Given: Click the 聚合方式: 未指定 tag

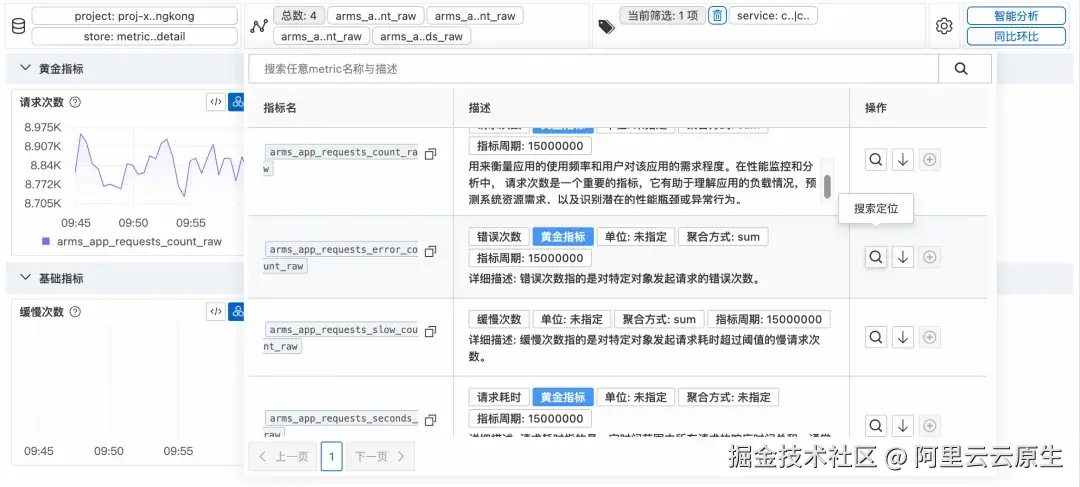Looking at the screenshot, I should (x=728, y=397).
